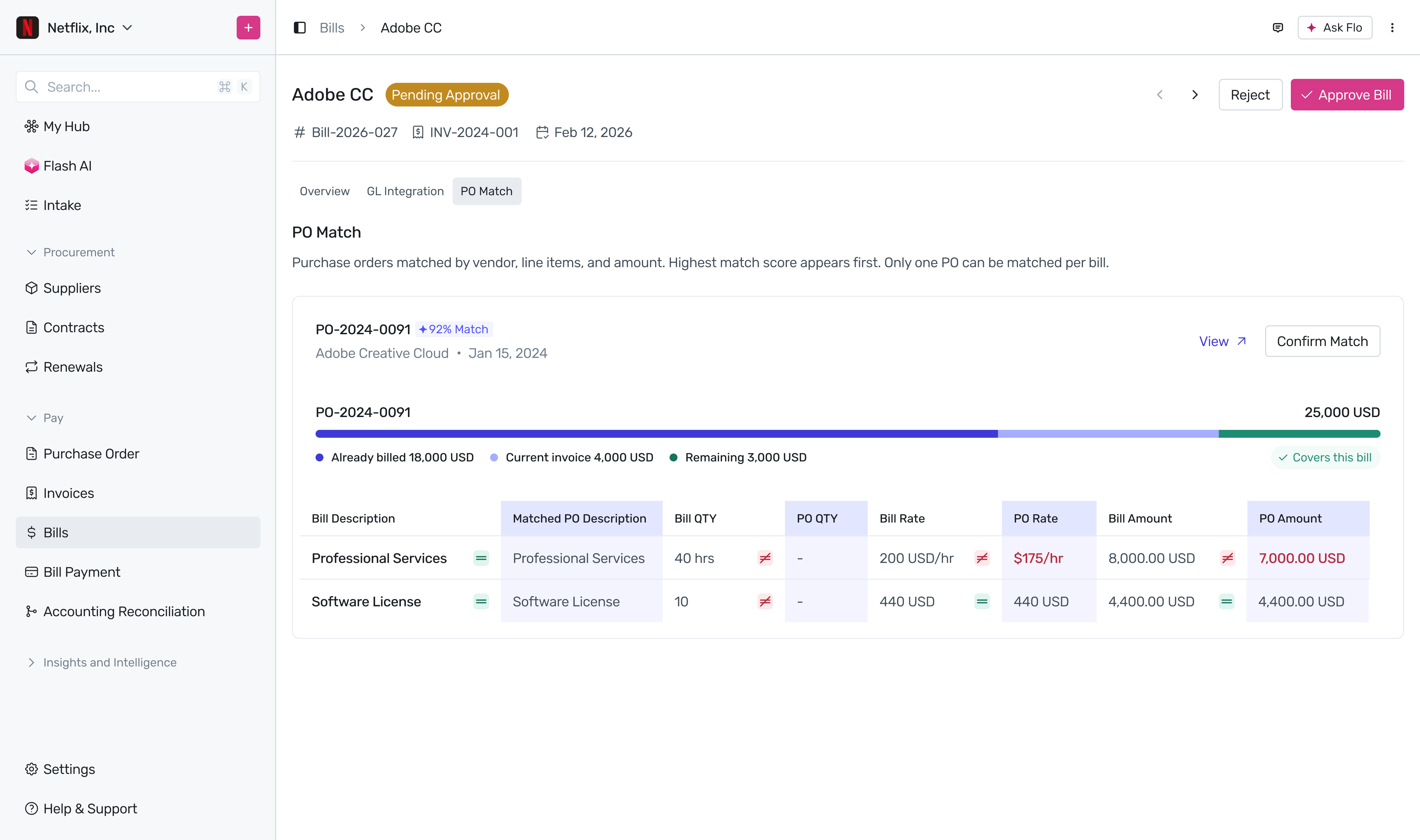Focus the Search input field
This screenshot has height=840, width=1420.
coord(138,87)
